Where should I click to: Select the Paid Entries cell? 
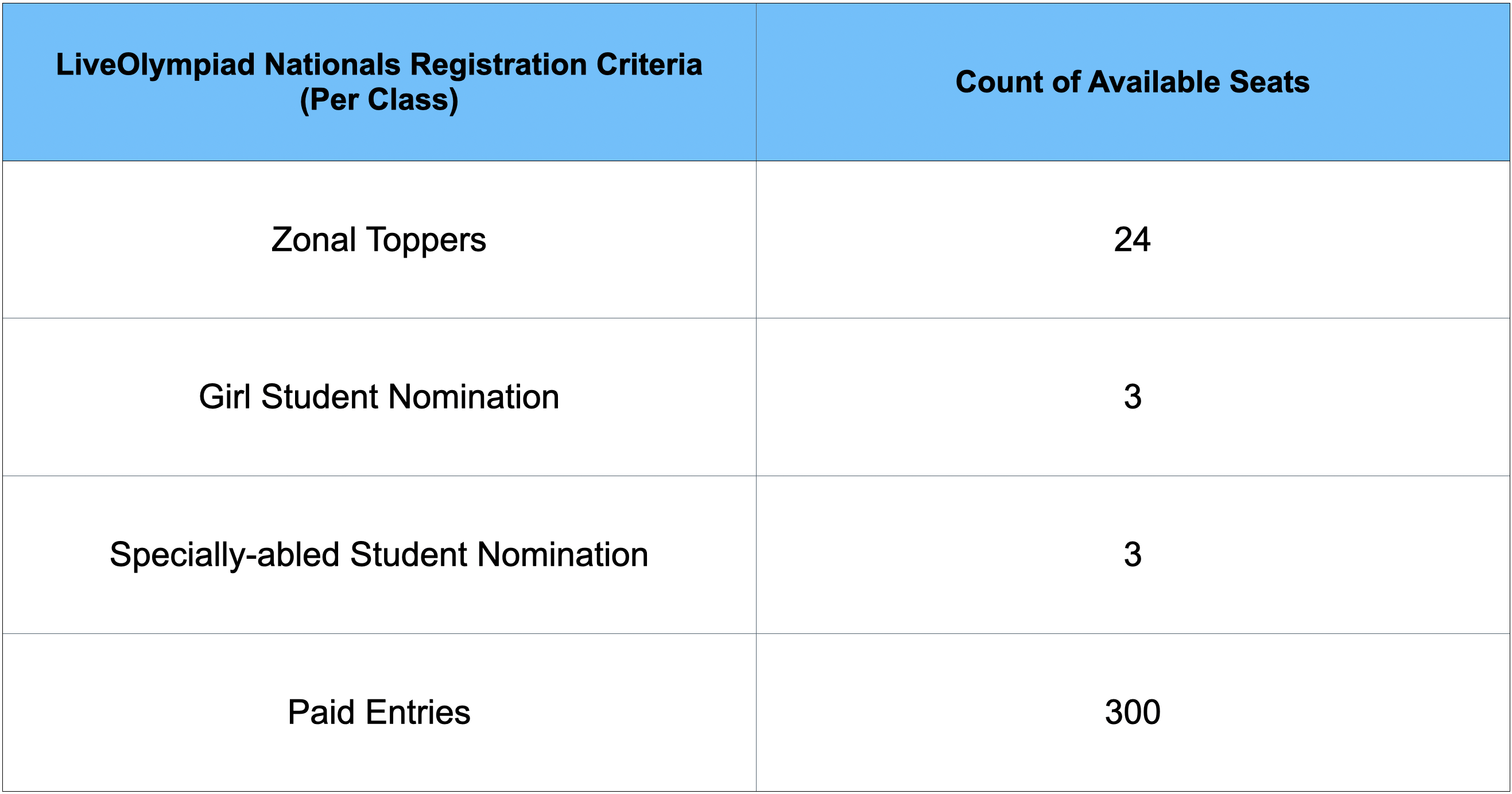[x=379, y=713]
